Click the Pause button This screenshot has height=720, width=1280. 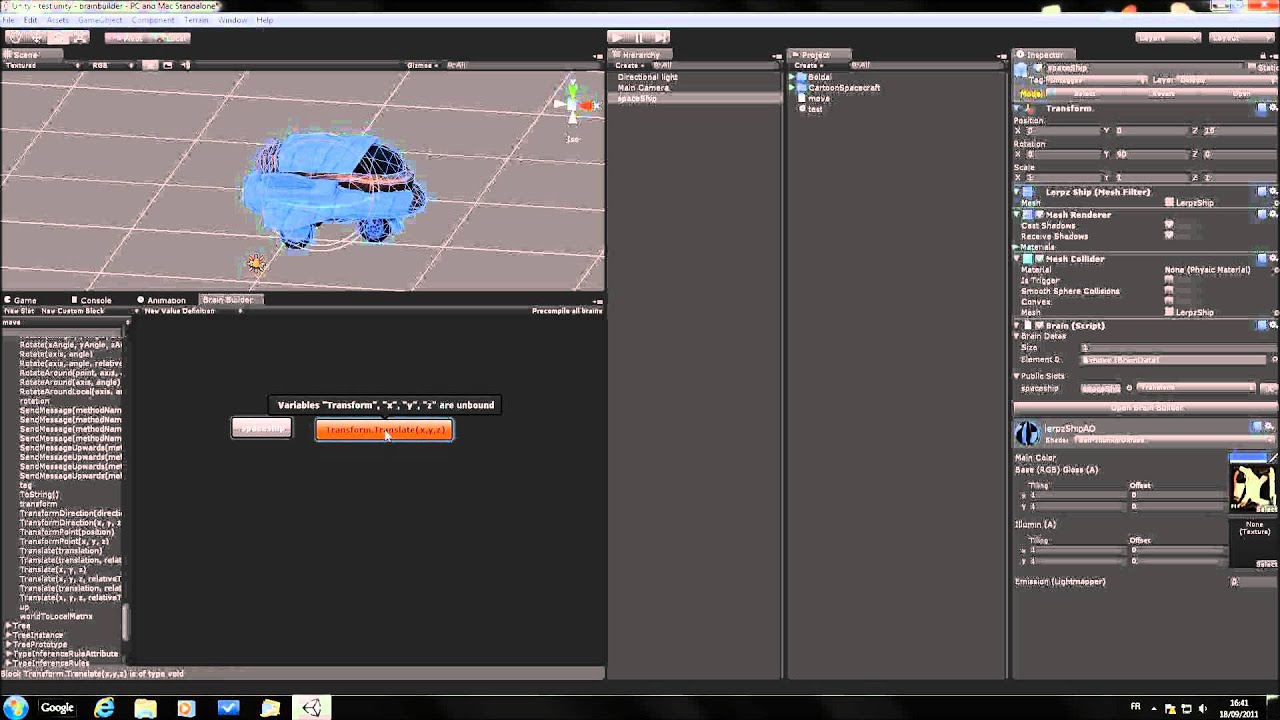(x=640, y=38)
